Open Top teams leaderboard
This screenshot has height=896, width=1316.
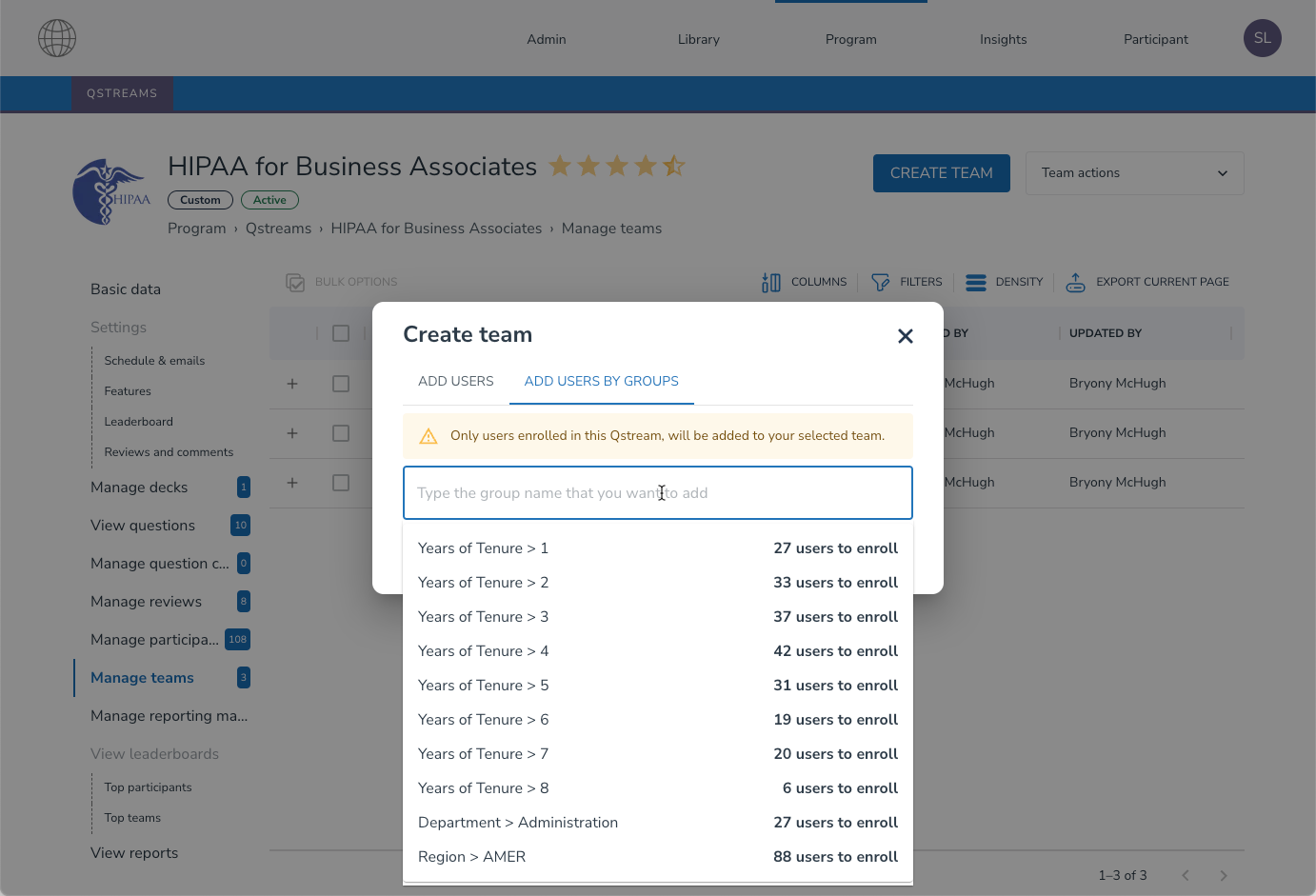pyautogui.click(x=132, y=818)
